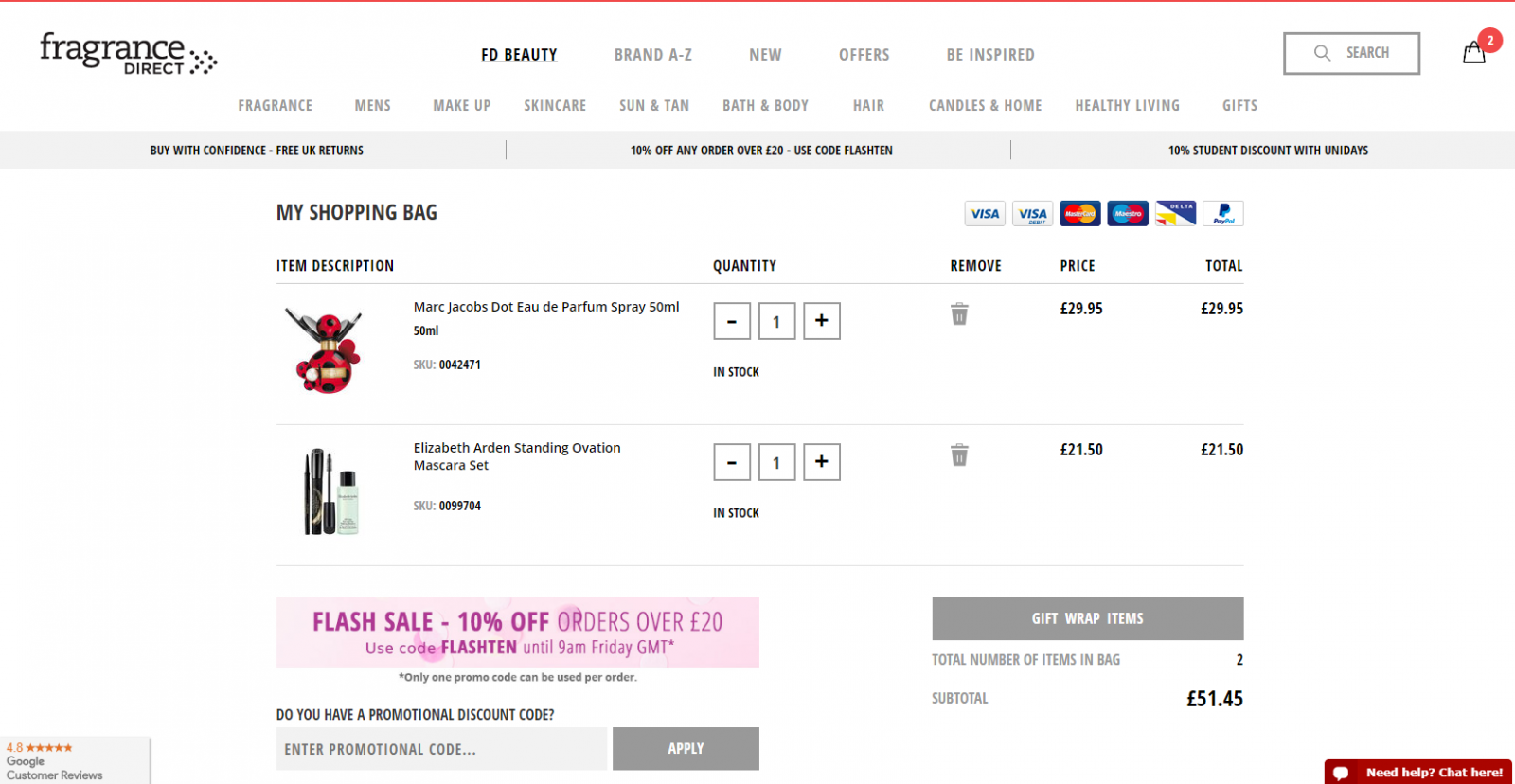Click the first Visa card icon
The height and width of the screenshot is (784, 1515).
(985, 214)
